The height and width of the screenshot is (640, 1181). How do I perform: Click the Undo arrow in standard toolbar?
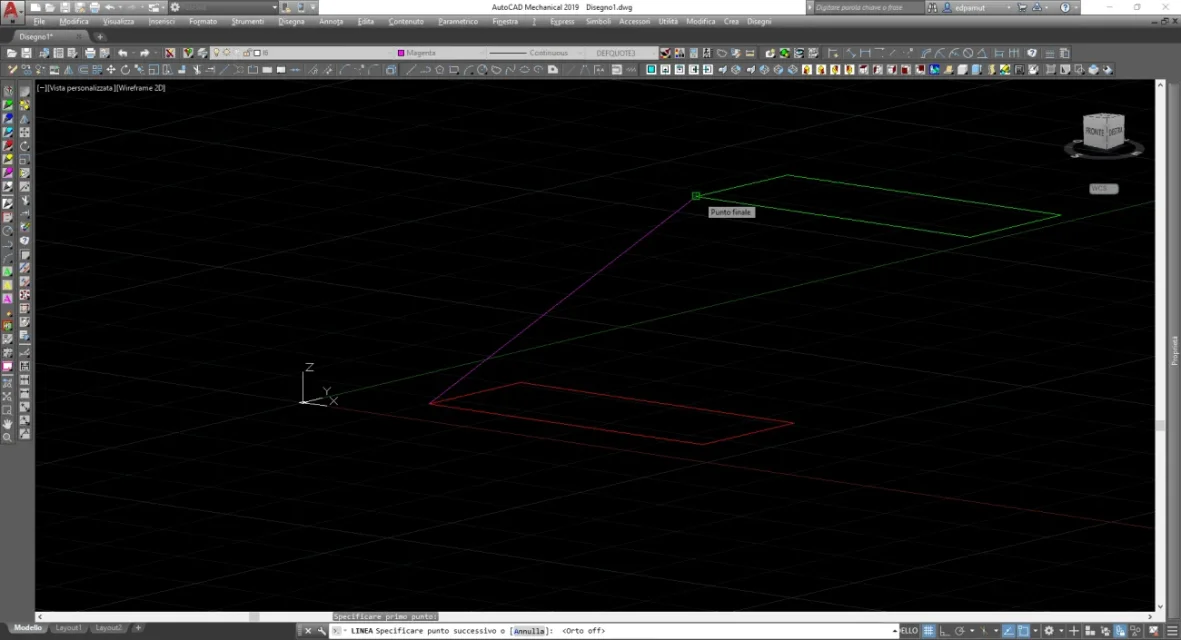(x=122, y=53)
